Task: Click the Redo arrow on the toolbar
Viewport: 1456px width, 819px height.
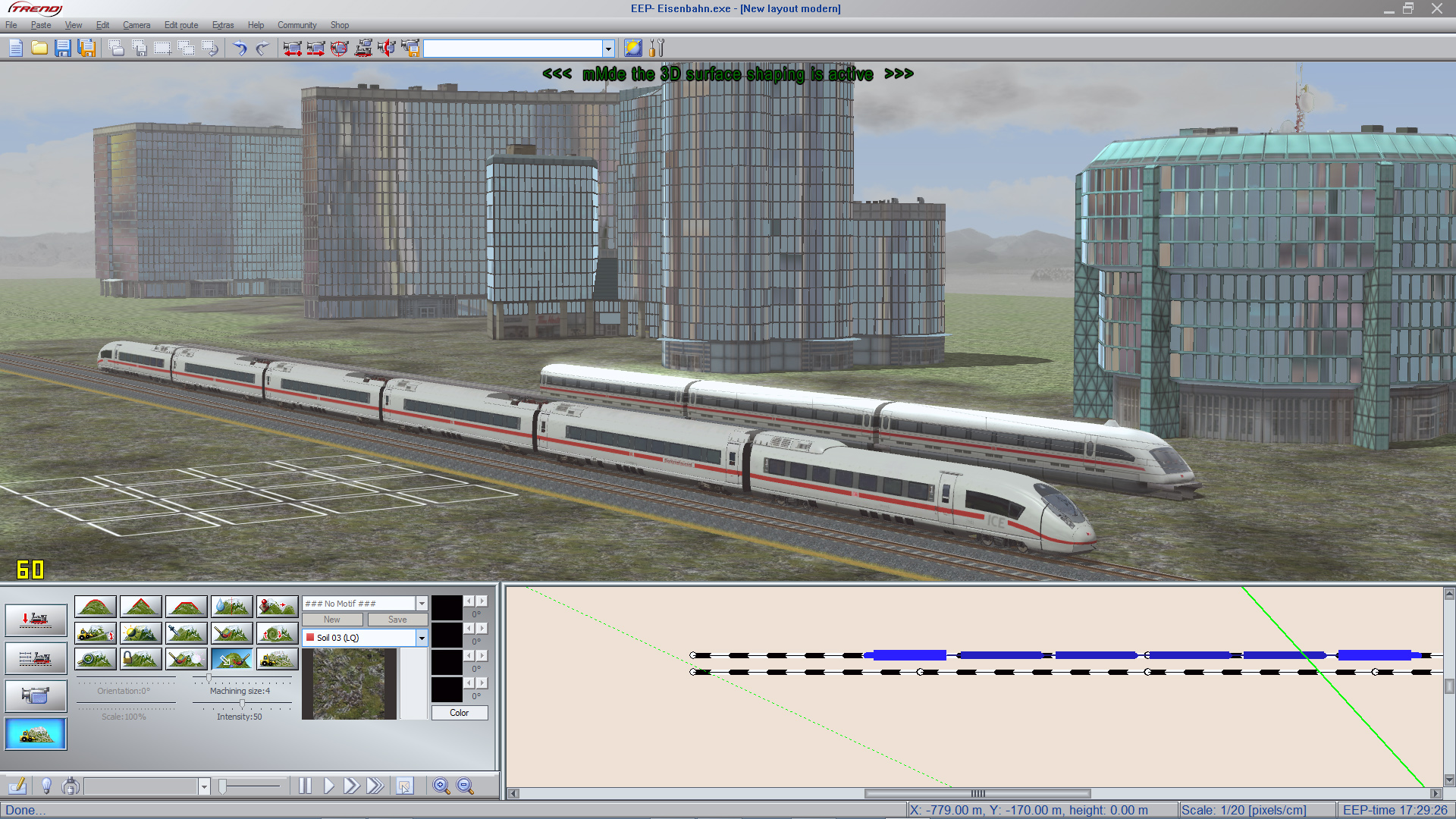Action: click(x=262, y=49)
